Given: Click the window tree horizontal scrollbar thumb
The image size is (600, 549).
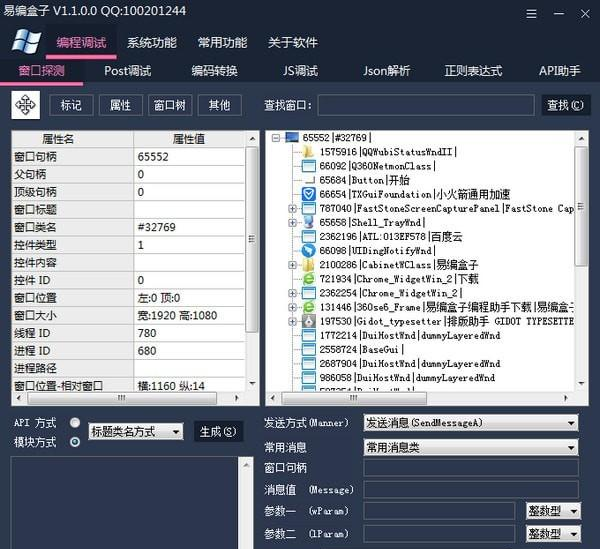Looking at the screenshot, I should (x=354, y=398).
